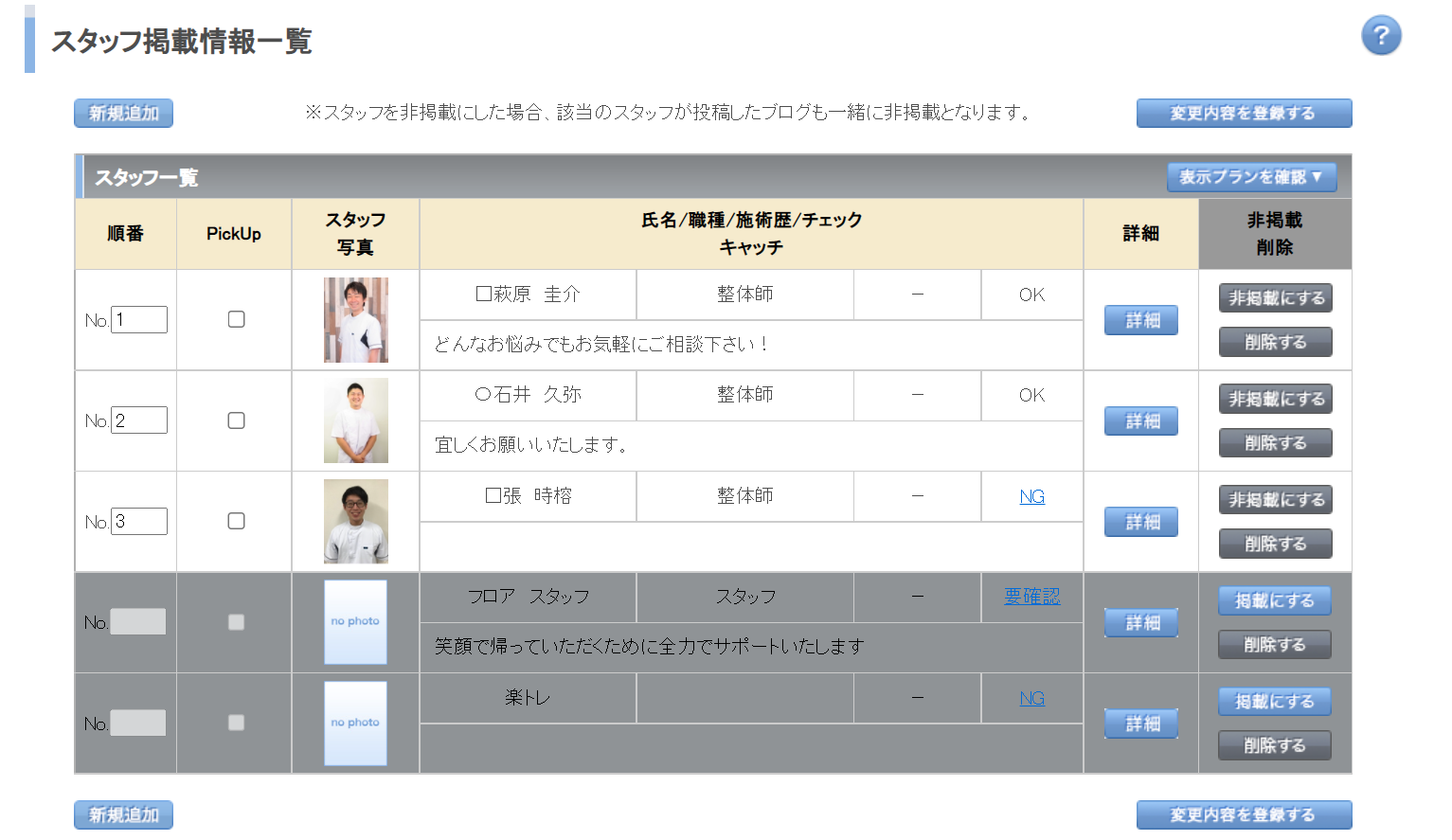The width and height of the screenshot is (1452, 840).
Task: Open the NG link for 張 時榕
Action: coord(1031,496)
